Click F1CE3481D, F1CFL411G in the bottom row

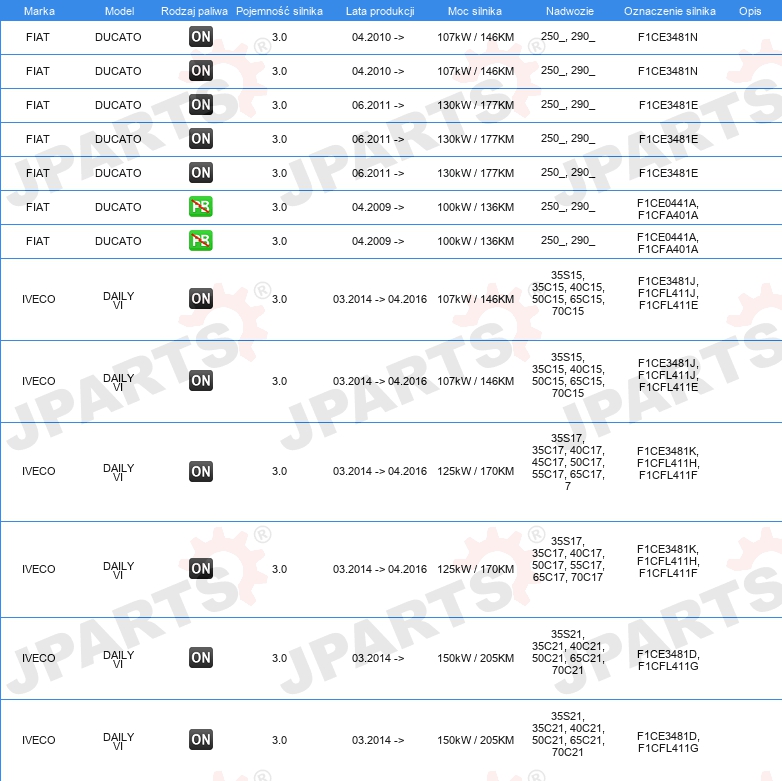click(668, 742)
